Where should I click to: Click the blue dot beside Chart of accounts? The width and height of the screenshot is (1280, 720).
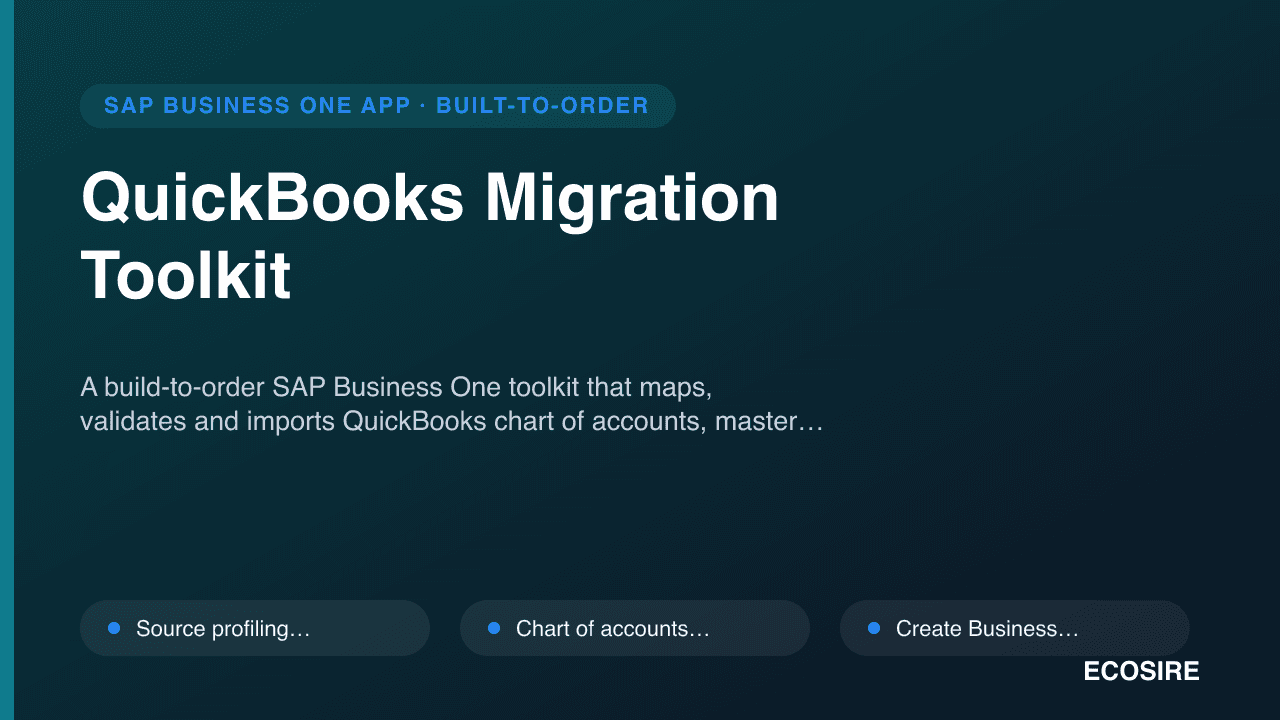494,628
